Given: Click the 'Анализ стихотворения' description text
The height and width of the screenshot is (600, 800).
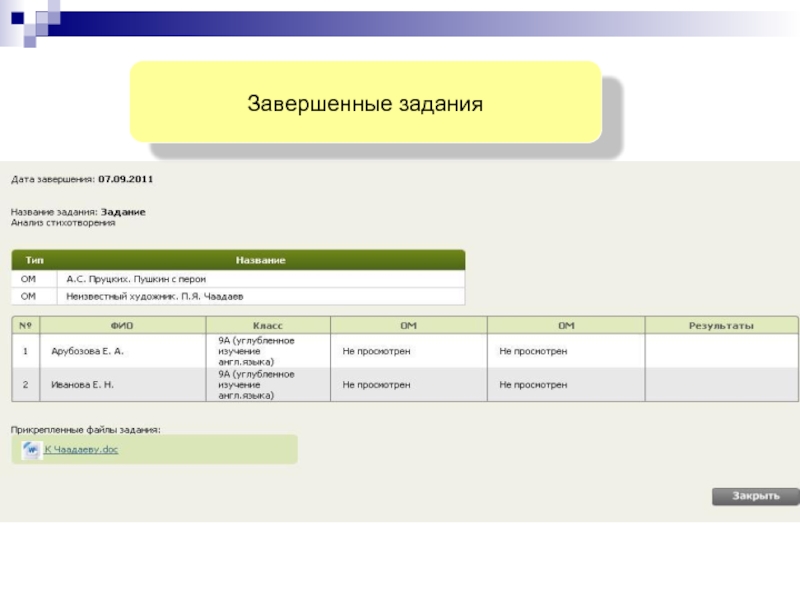Looking at the screenshot, I should (63, 223).
